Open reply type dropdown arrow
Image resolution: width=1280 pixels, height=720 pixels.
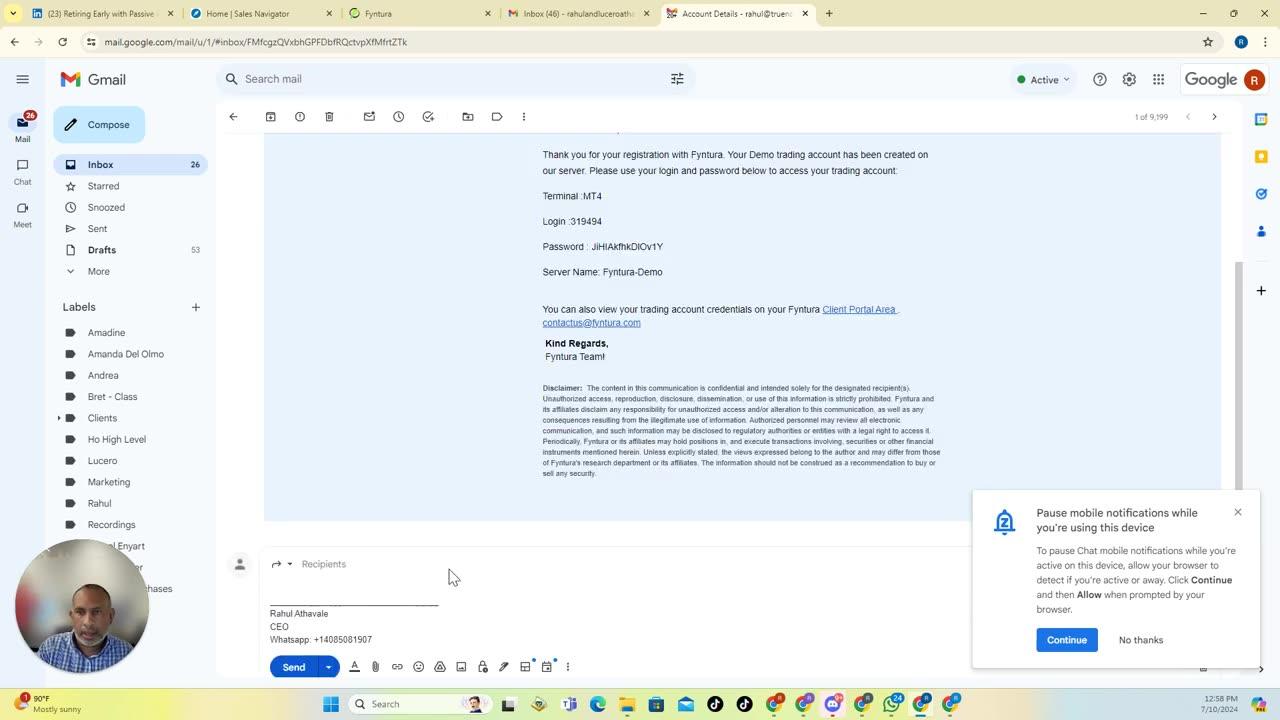pos(290,564)
